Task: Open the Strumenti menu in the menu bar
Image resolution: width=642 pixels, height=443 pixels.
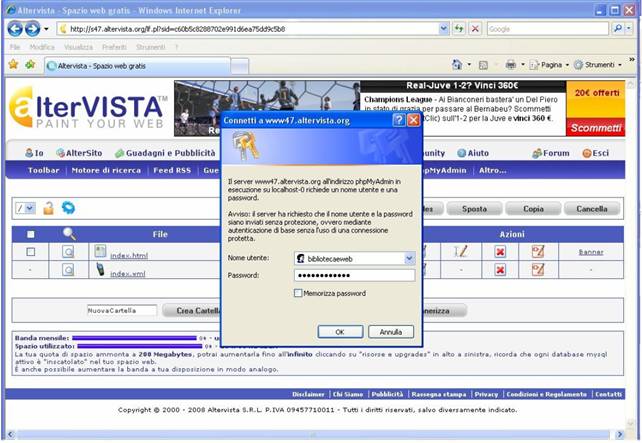Action: [150, 47]
